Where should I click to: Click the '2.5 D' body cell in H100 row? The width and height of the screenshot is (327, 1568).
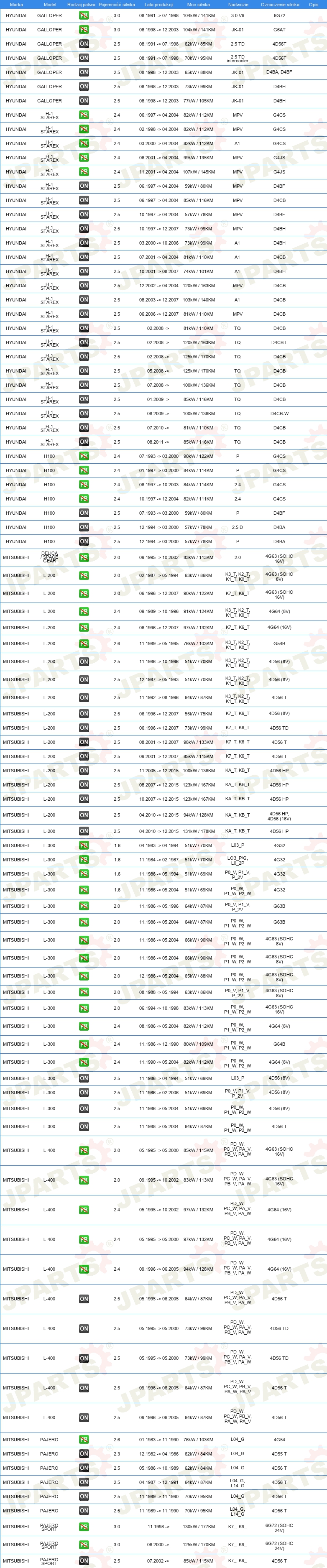click(x=238, y=528)
